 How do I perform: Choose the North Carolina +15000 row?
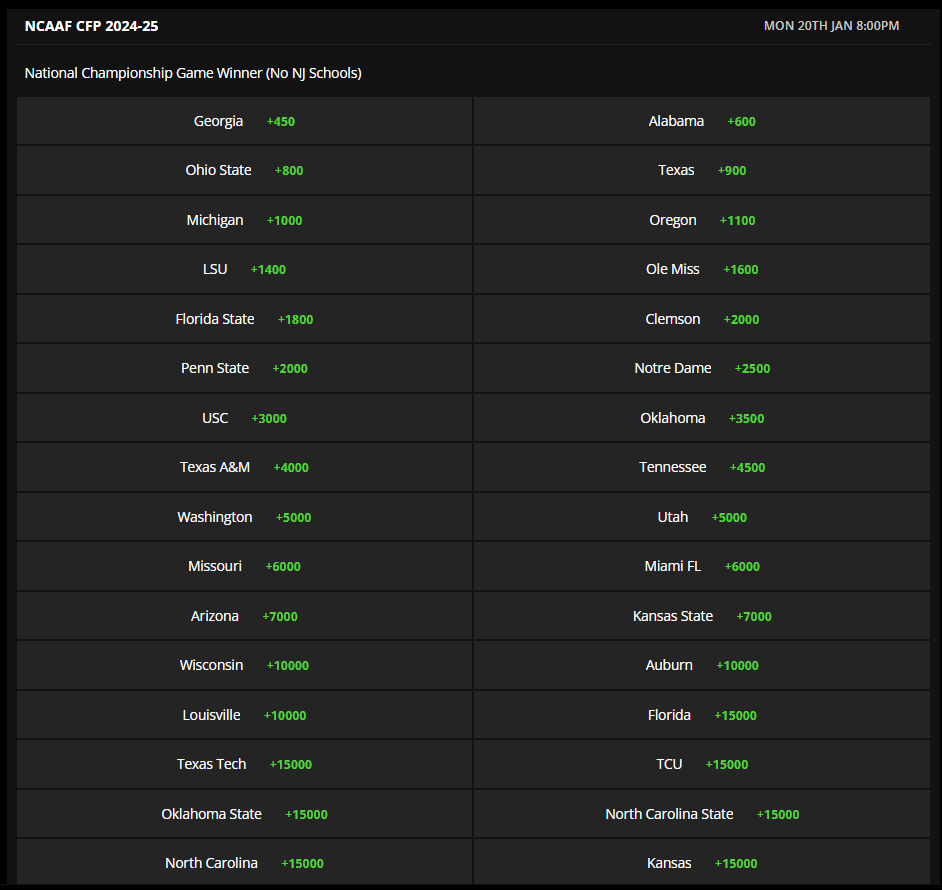click(245, 863)
